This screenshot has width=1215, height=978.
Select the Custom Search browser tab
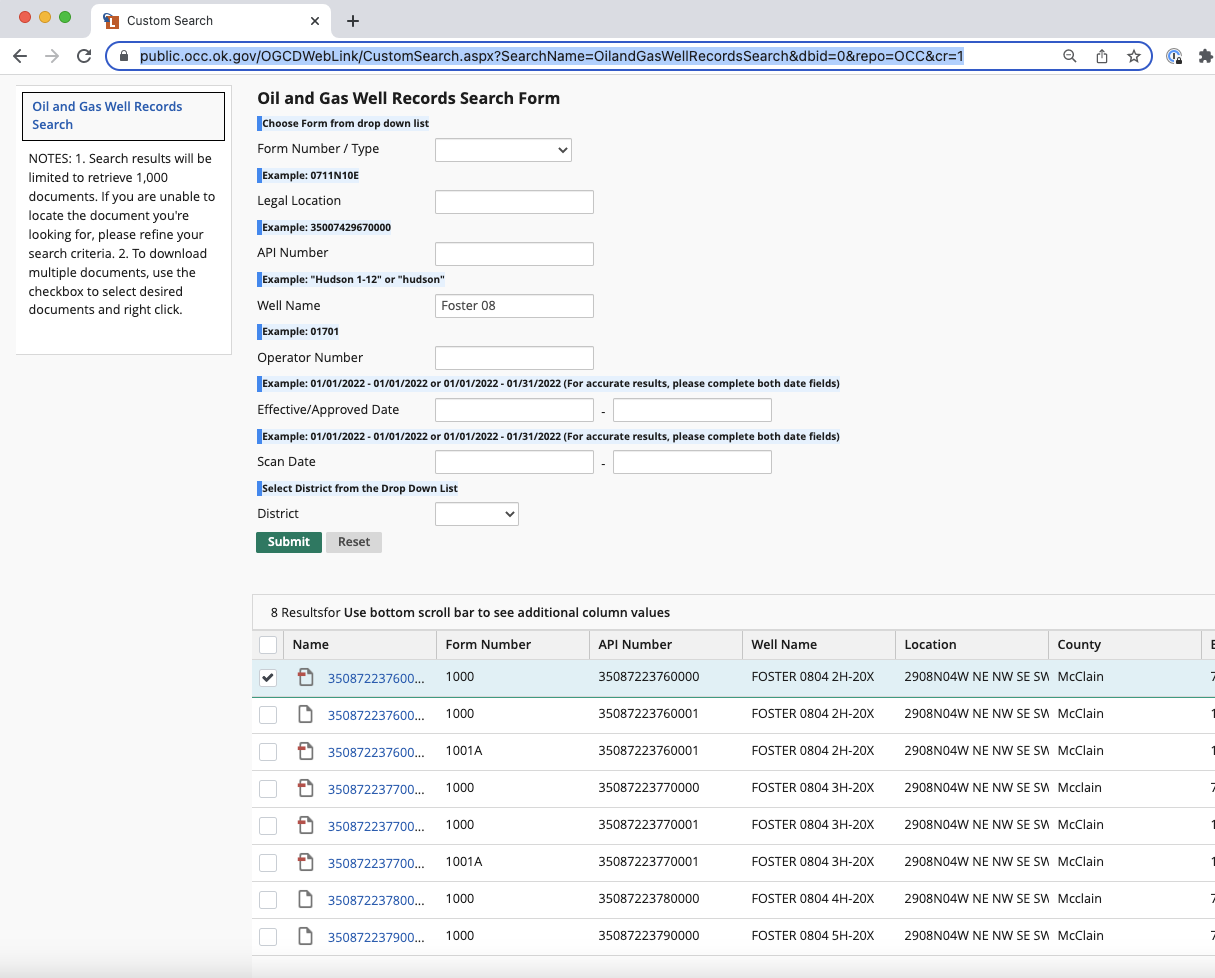coord(170,21)
